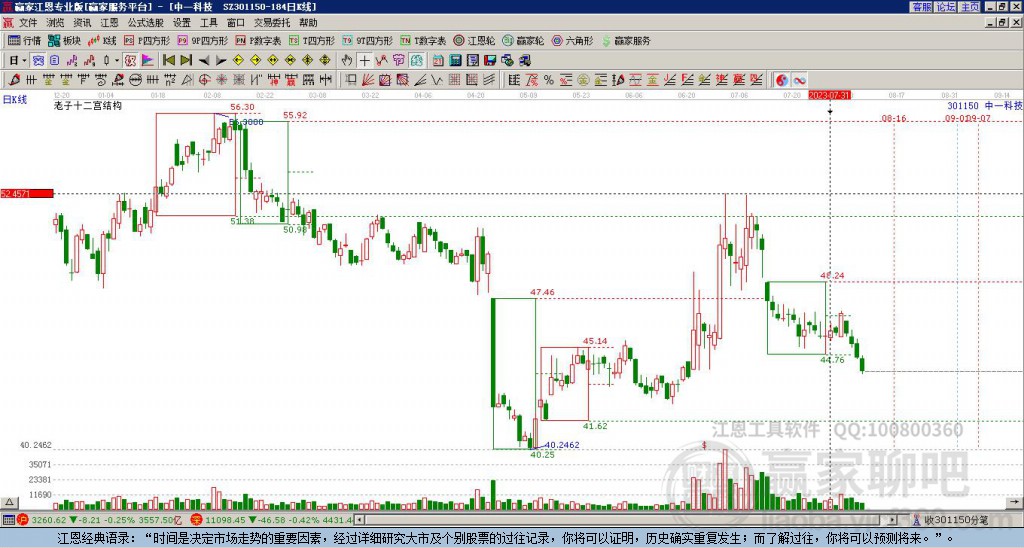Click the black left arrow step icon
The image size is (1024, 548).
204,60
